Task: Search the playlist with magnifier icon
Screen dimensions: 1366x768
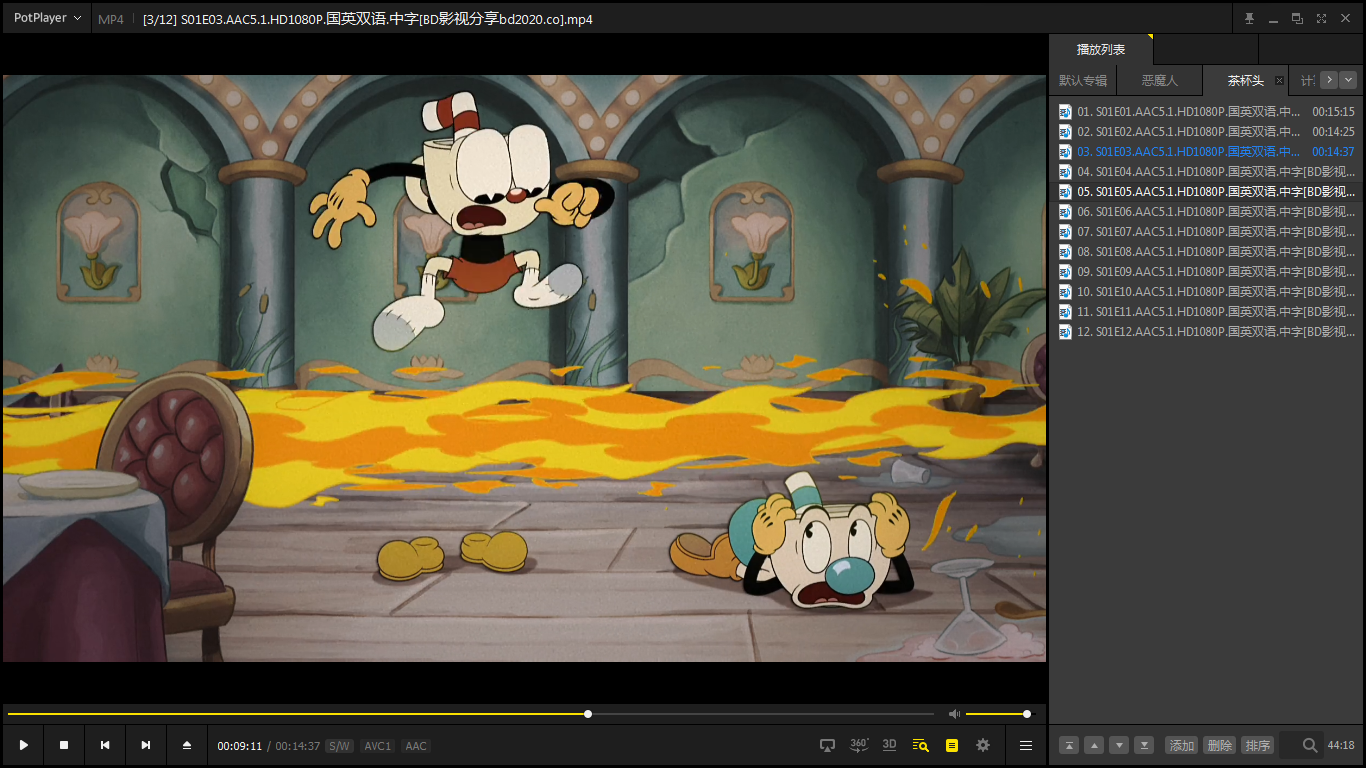Action: (1310, 745)
